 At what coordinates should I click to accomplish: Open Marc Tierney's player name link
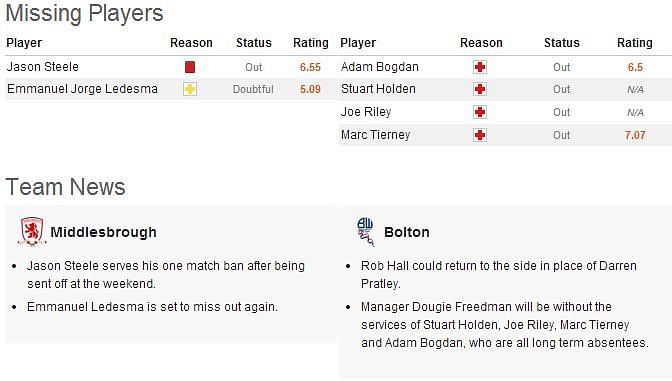[375, 135]
